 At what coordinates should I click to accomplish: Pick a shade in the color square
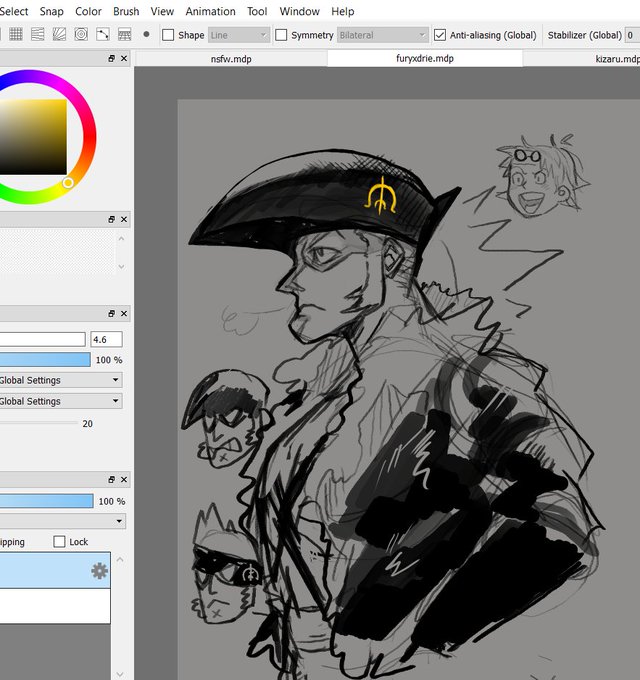point(33,137)
